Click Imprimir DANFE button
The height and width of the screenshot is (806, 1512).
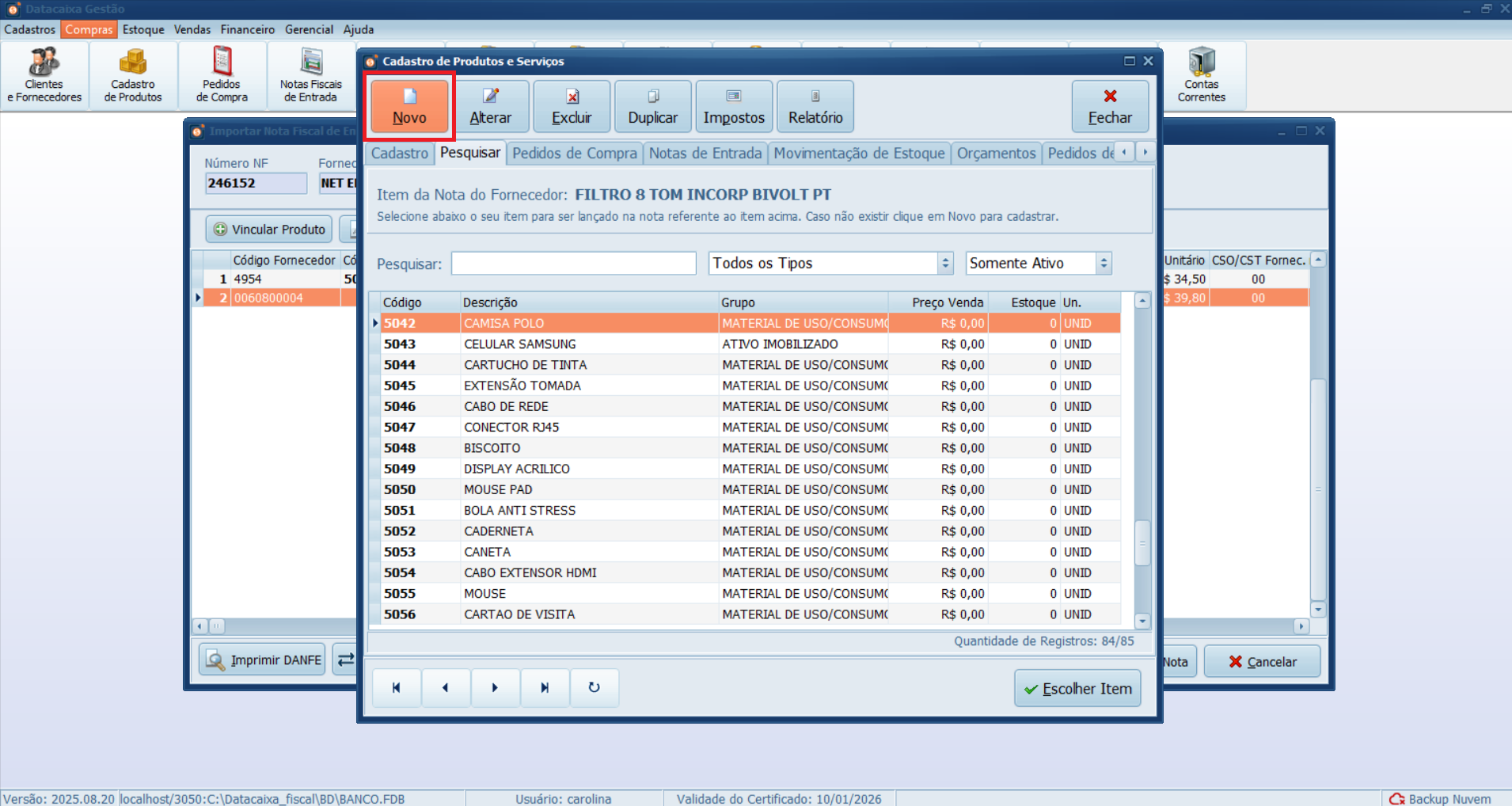[263, 660]
